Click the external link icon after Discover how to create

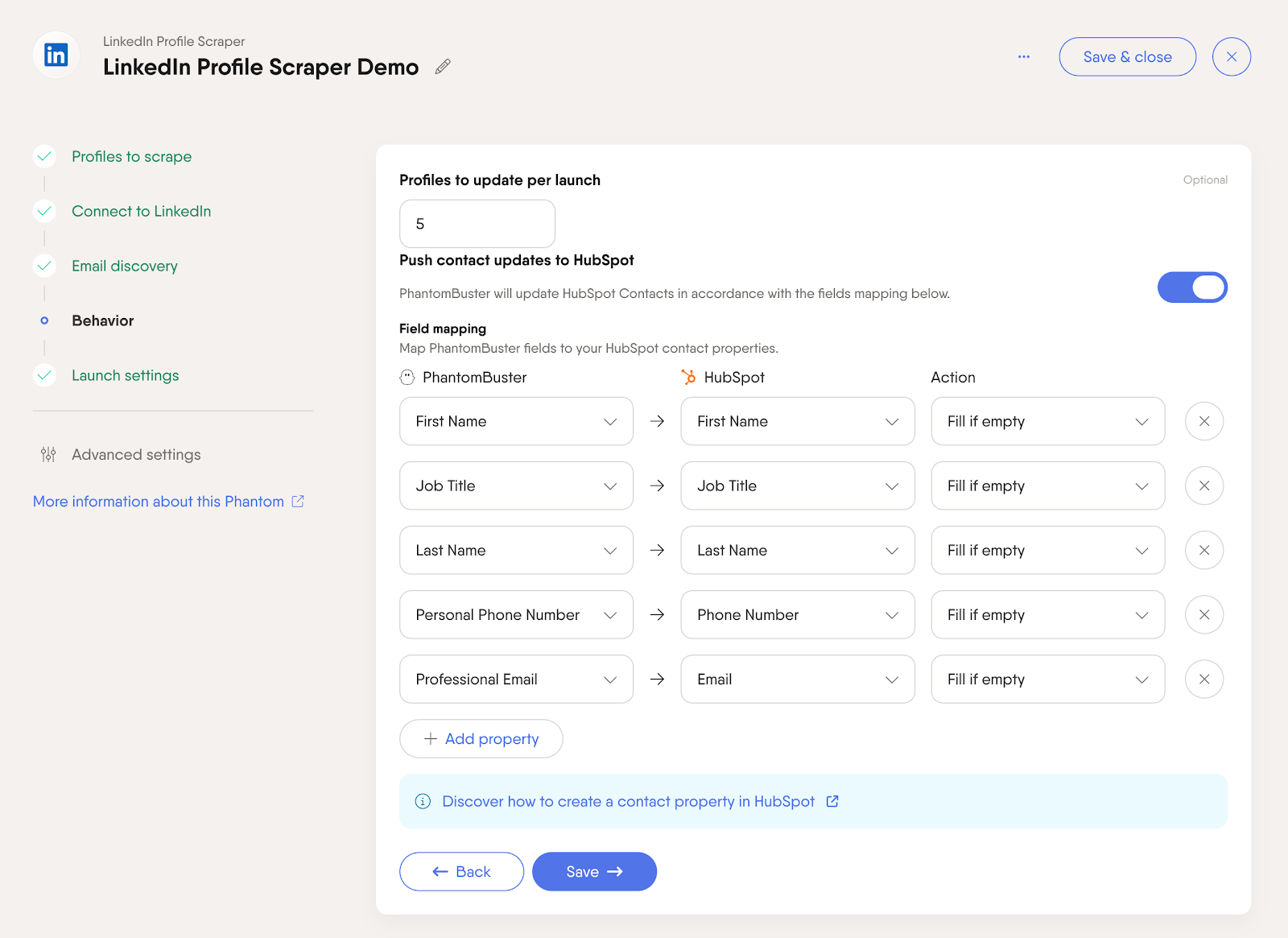832,801
